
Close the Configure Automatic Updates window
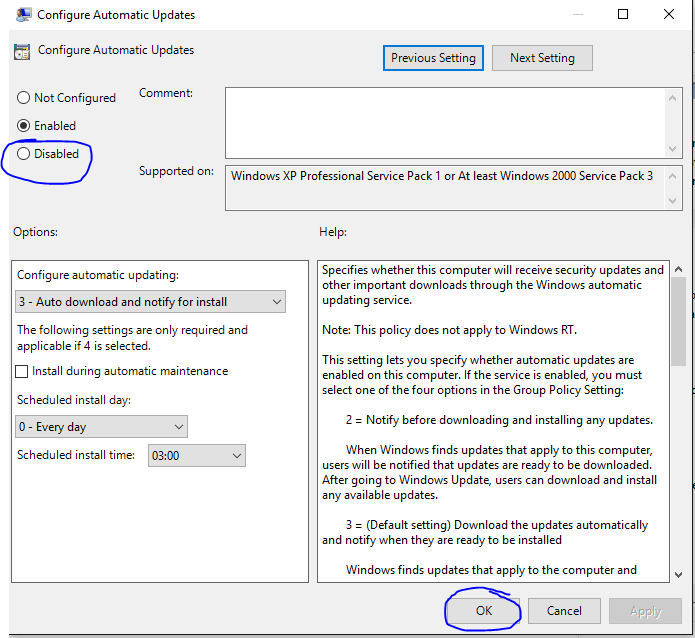[x=669, y=15]
